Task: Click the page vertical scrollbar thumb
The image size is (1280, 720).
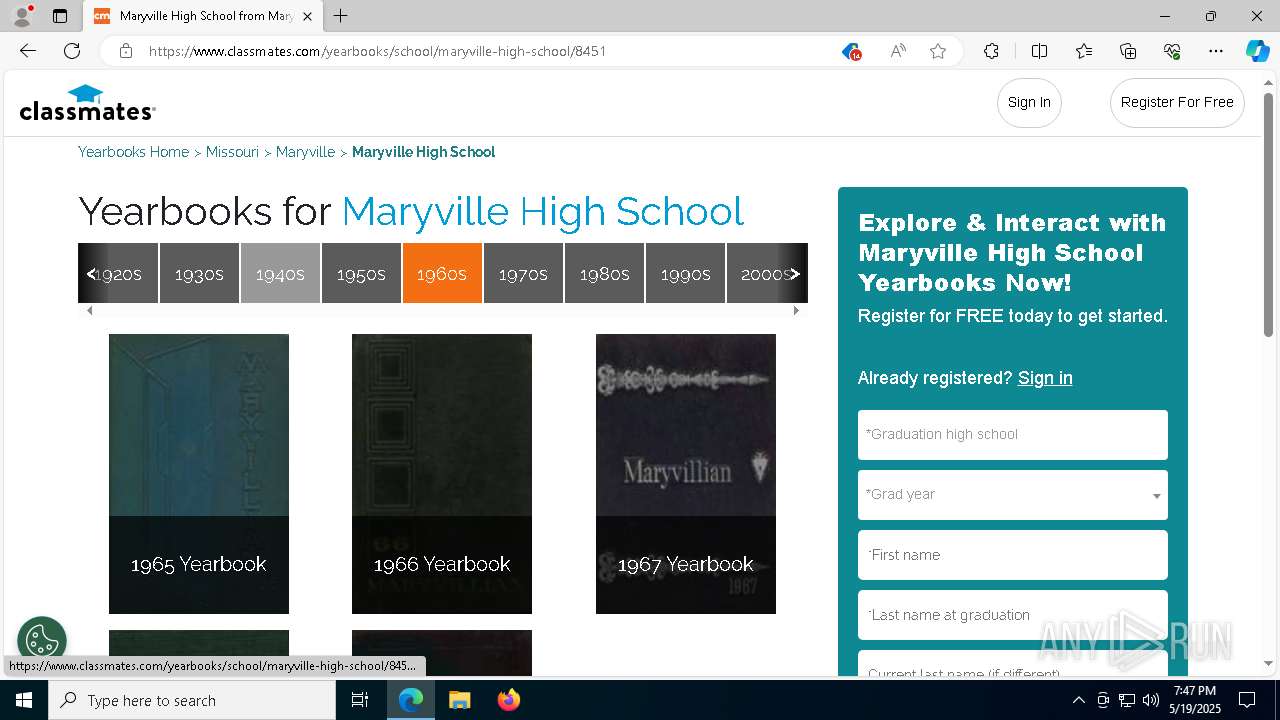Action: [1269, 214]
